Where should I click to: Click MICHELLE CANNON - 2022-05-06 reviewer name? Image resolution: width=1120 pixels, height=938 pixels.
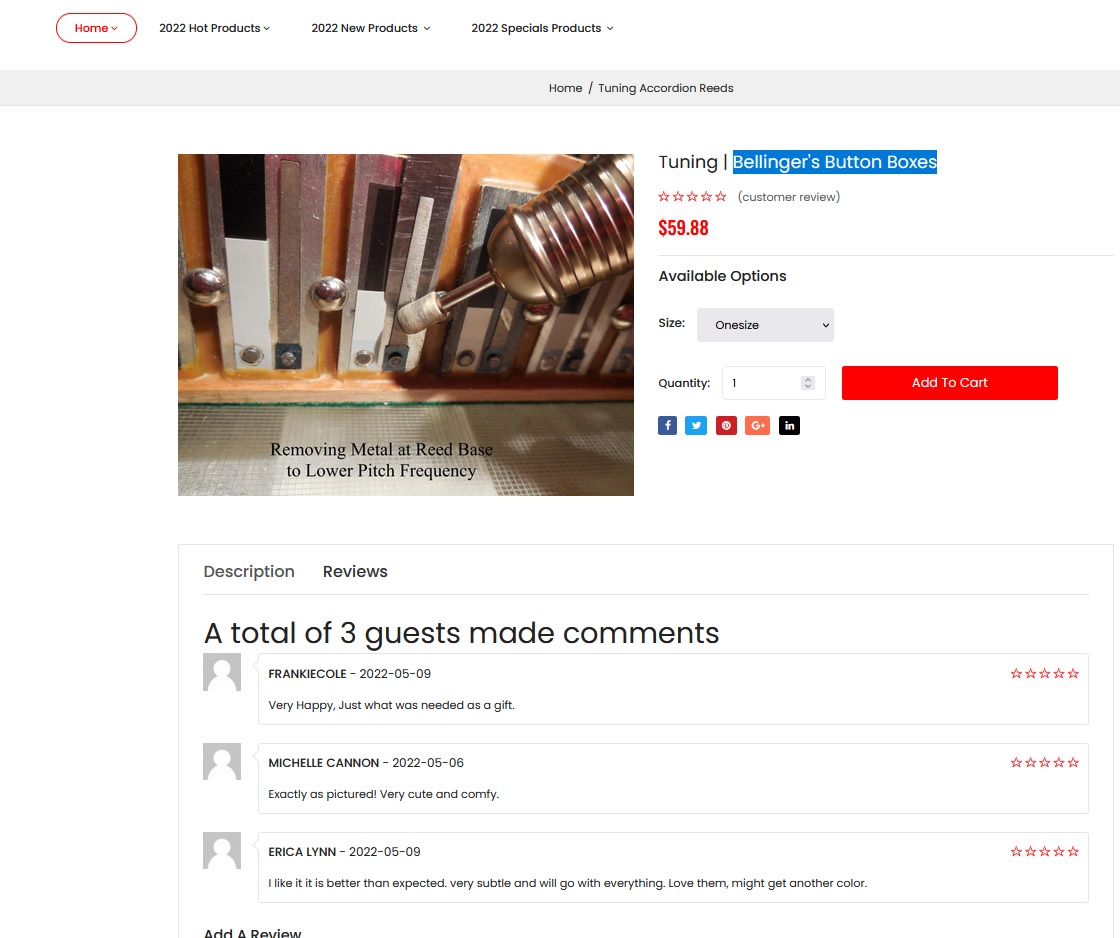pyautogui.click(x=366, y=763)
